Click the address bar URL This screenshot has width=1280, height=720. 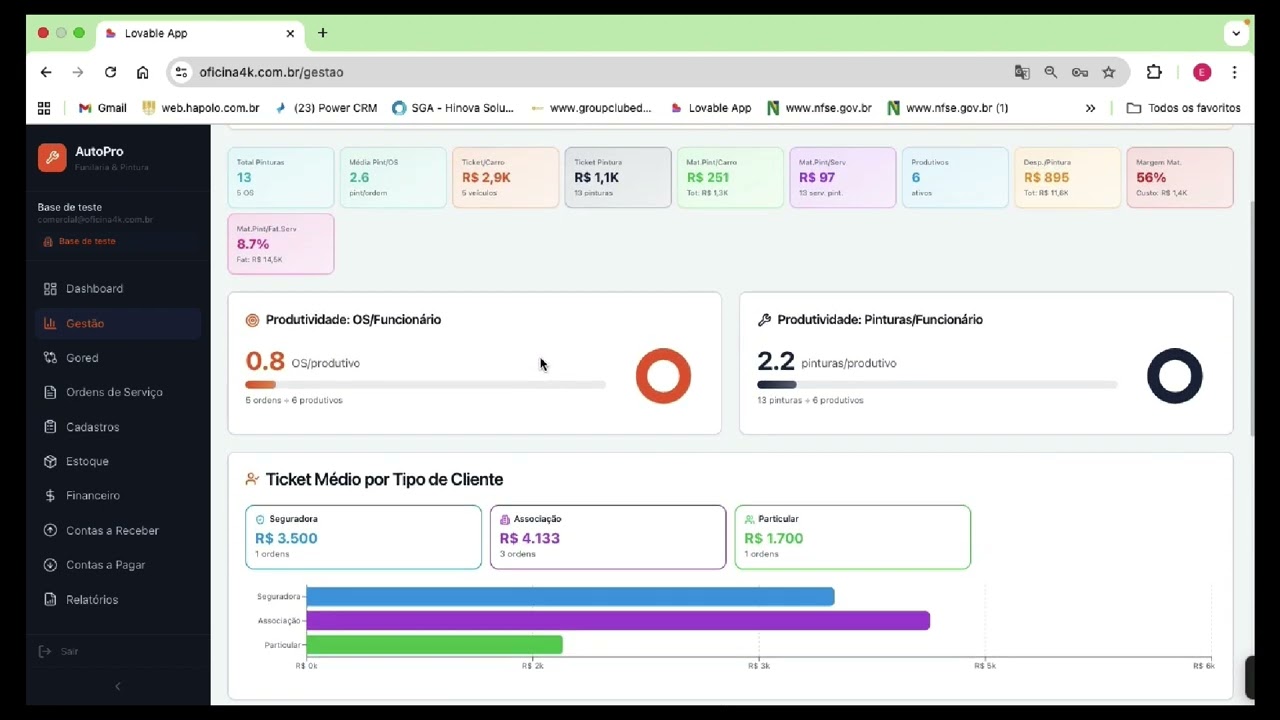[271, 72]
